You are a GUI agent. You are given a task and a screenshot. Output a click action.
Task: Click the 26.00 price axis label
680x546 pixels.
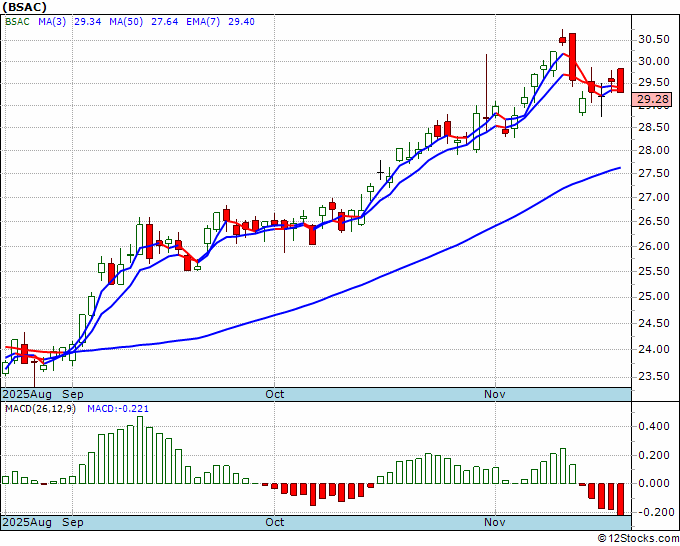(x=654, y=246)
